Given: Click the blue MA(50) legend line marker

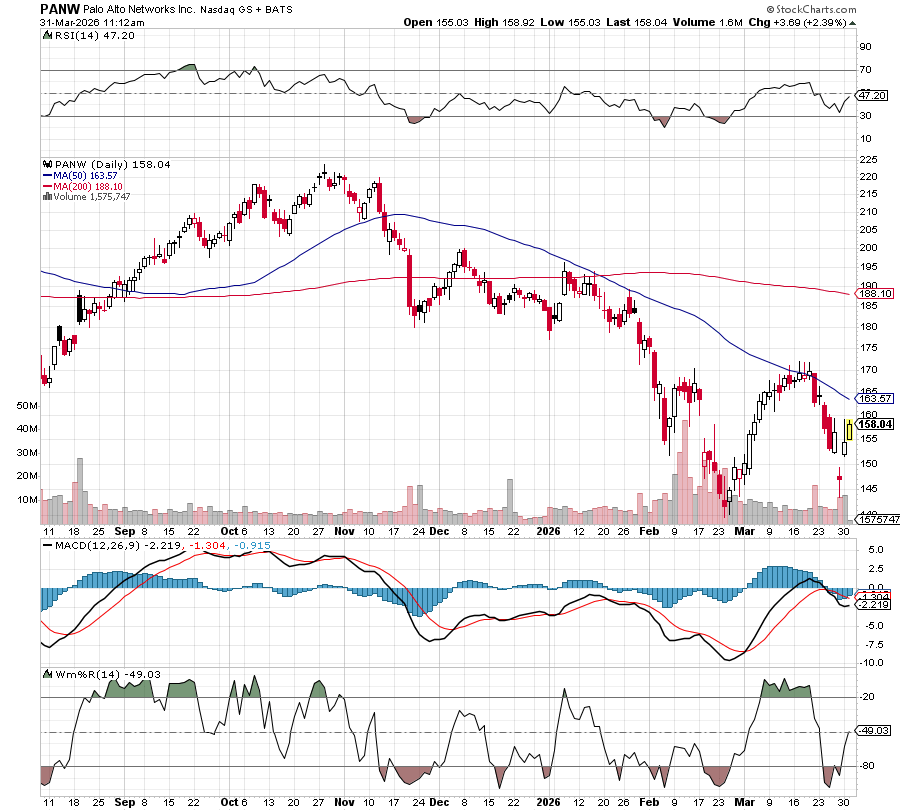Looking at the screenshot, I should tap(47, 175).
